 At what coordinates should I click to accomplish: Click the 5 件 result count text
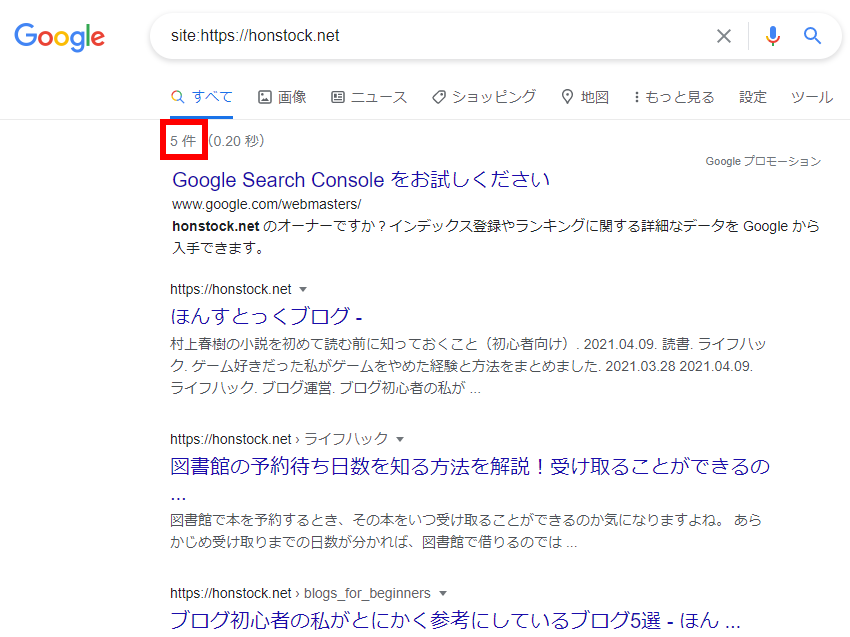click(183, 141)
